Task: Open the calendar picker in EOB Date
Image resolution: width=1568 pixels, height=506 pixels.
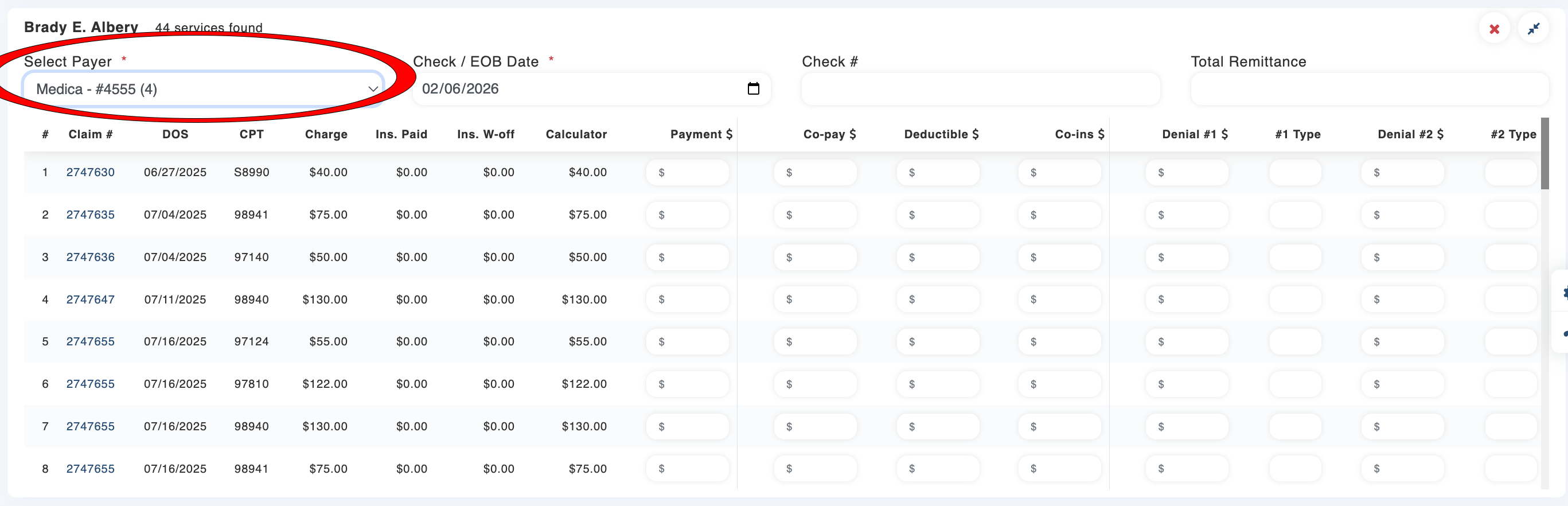Action: coord(753,89)
